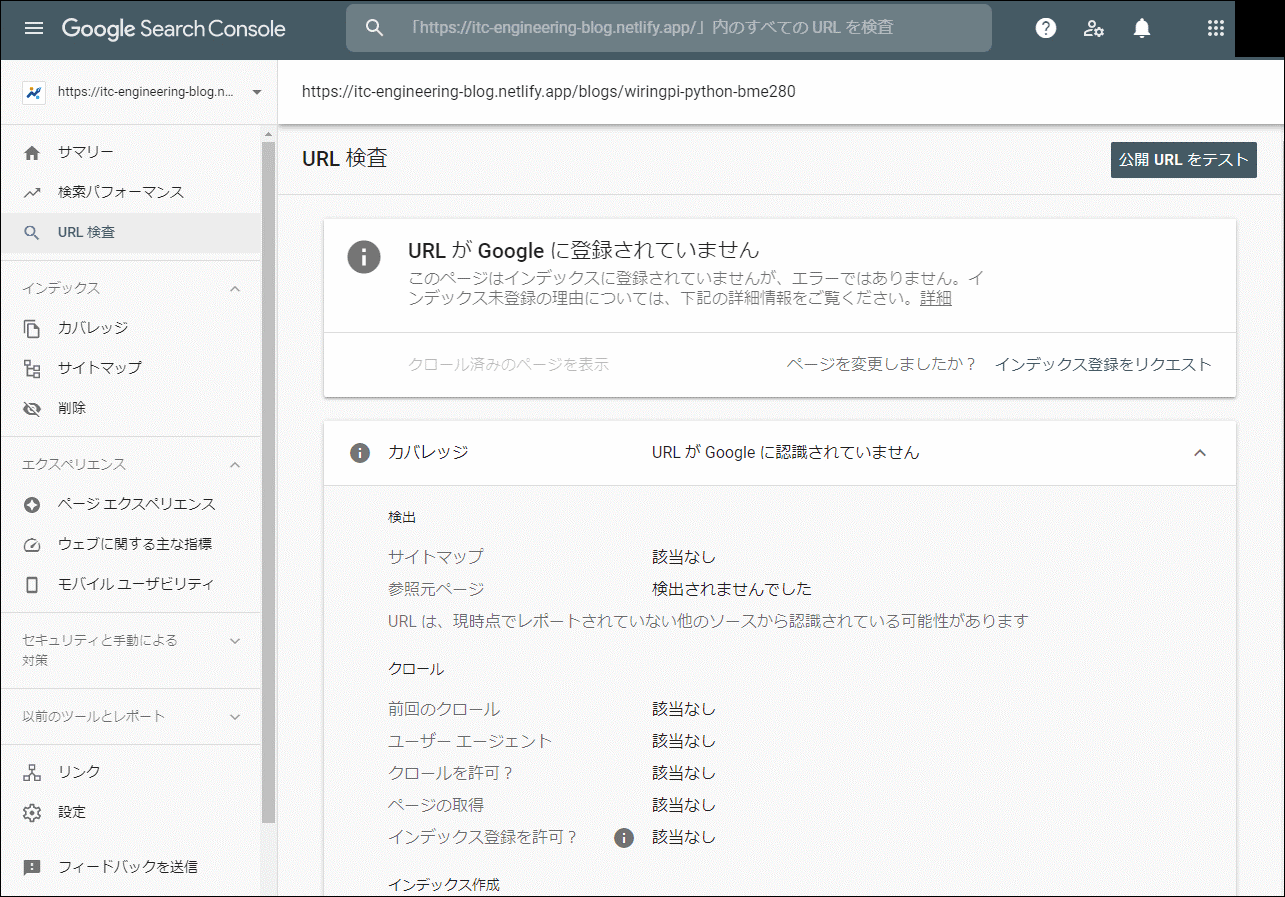Collapse the インデックス sidebar section
Screen dimensions: 1285x897
[x=235, y=288]
